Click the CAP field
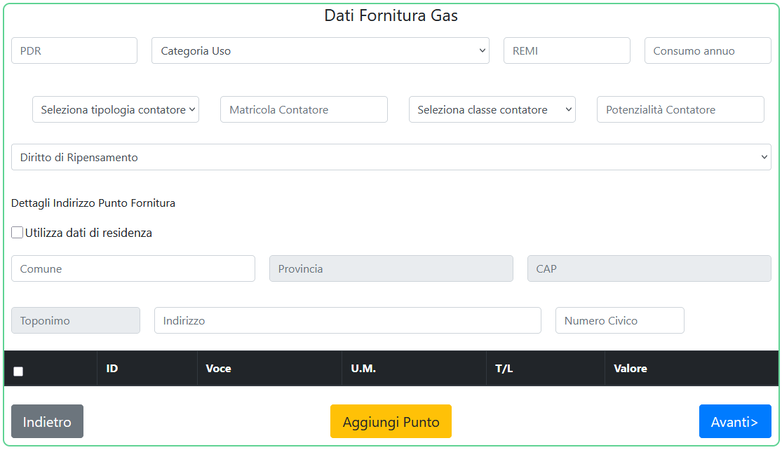Screen dimensions: 782x450 point(649,268)
